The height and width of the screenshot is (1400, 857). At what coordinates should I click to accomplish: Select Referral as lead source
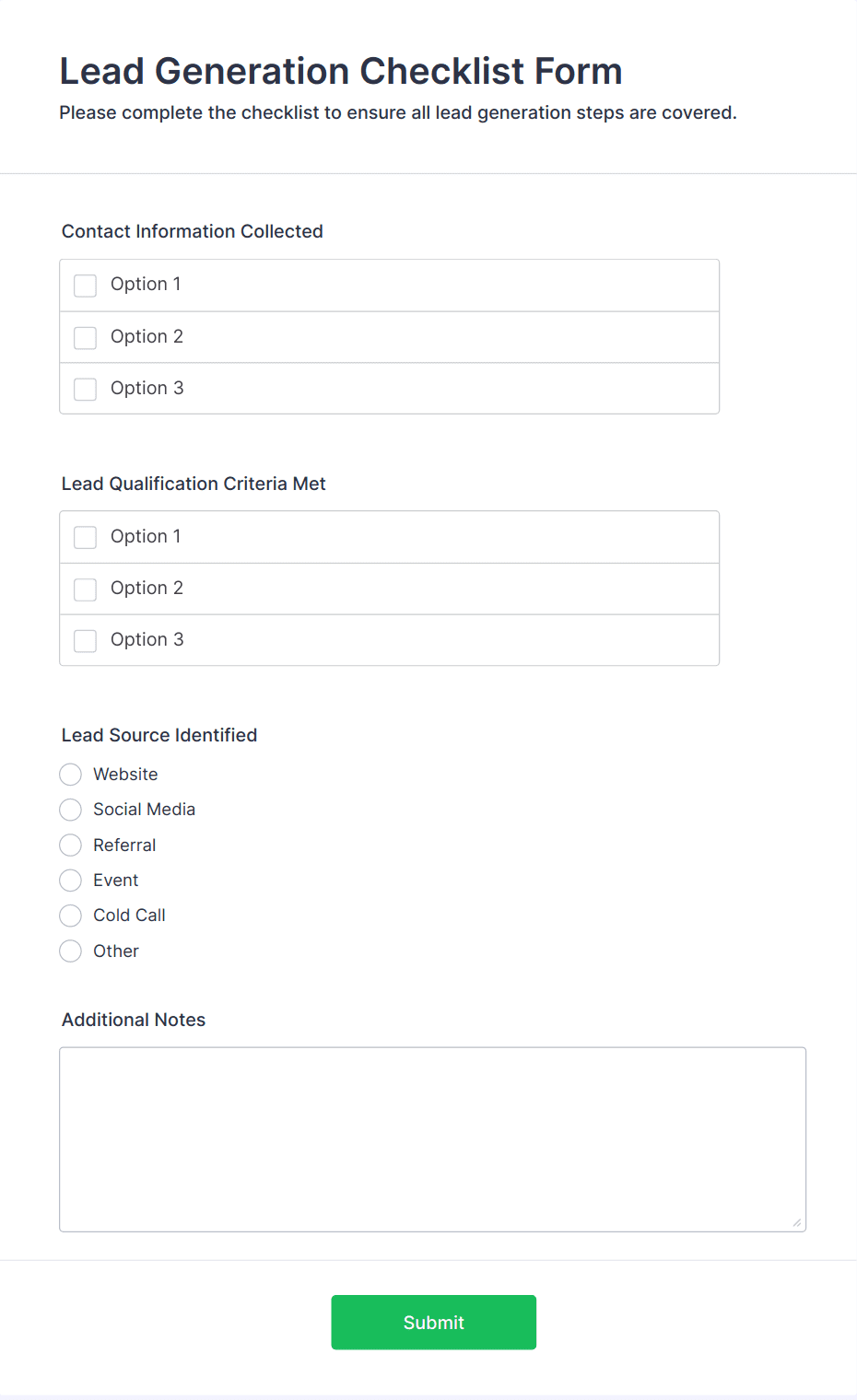click(x=71, y=846)
